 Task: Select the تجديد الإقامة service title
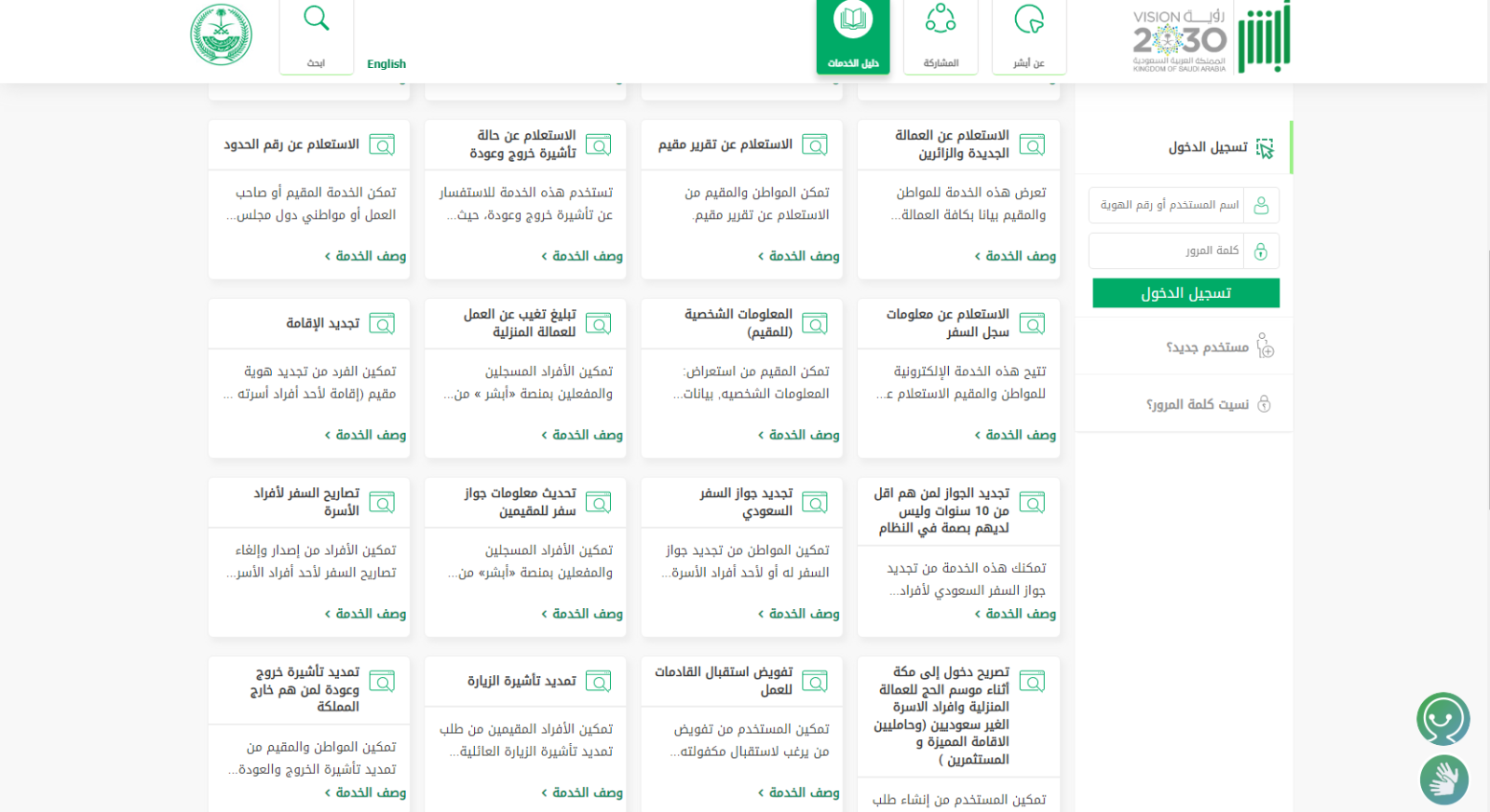322,323
